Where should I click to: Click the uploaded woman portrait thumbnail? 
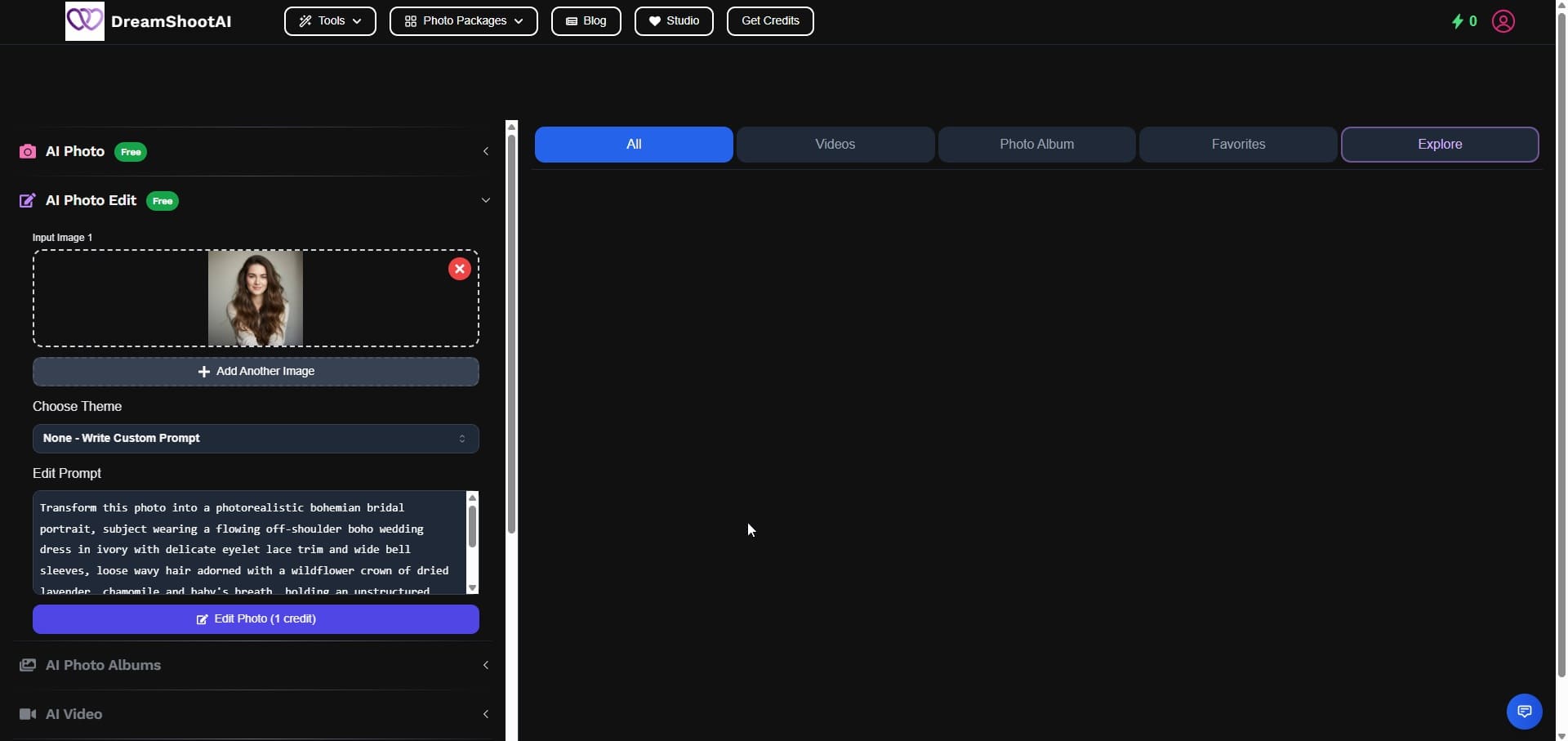pos(256,298)
